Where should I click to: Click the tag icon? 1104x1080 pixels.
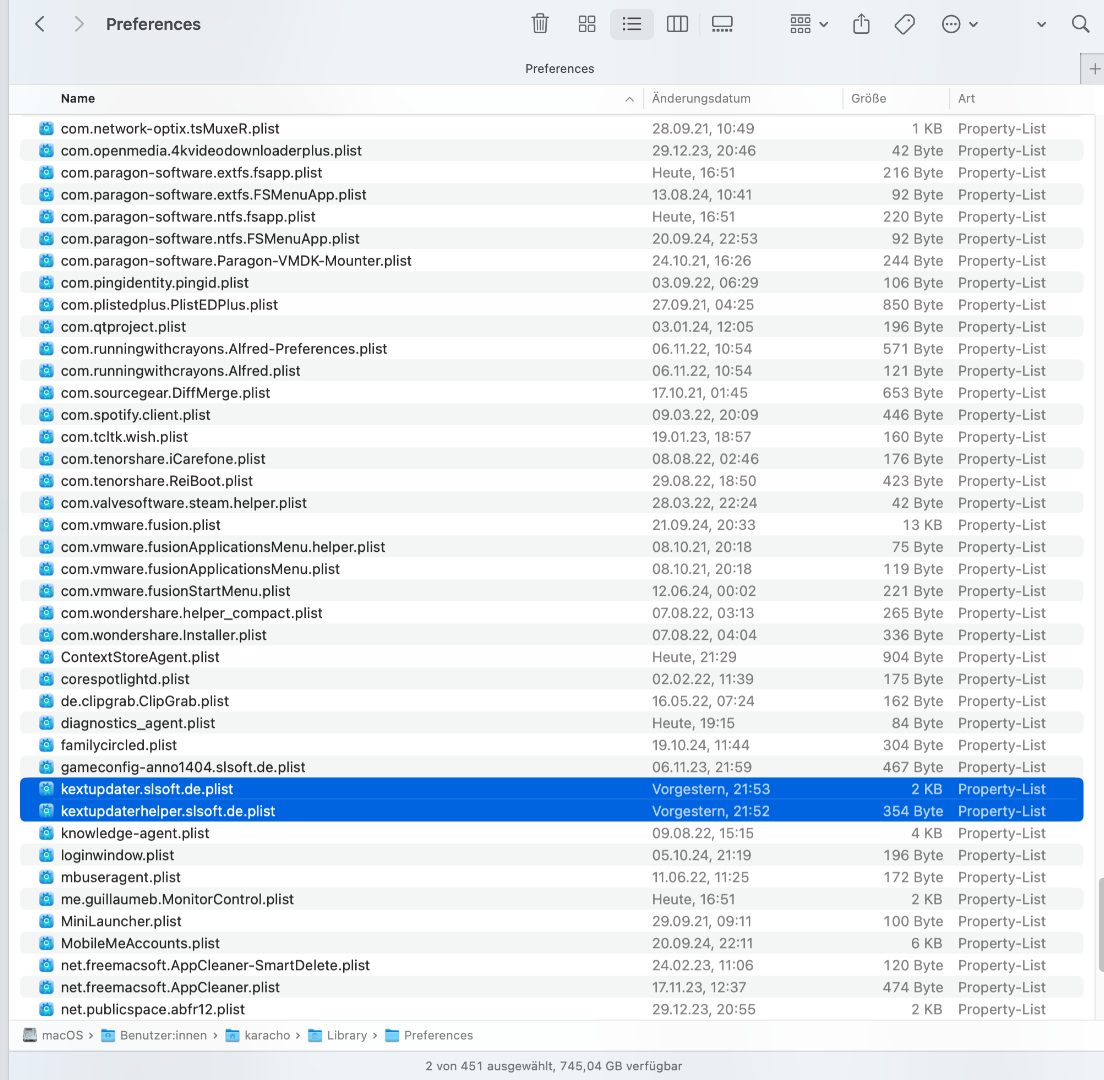[905, 24]
